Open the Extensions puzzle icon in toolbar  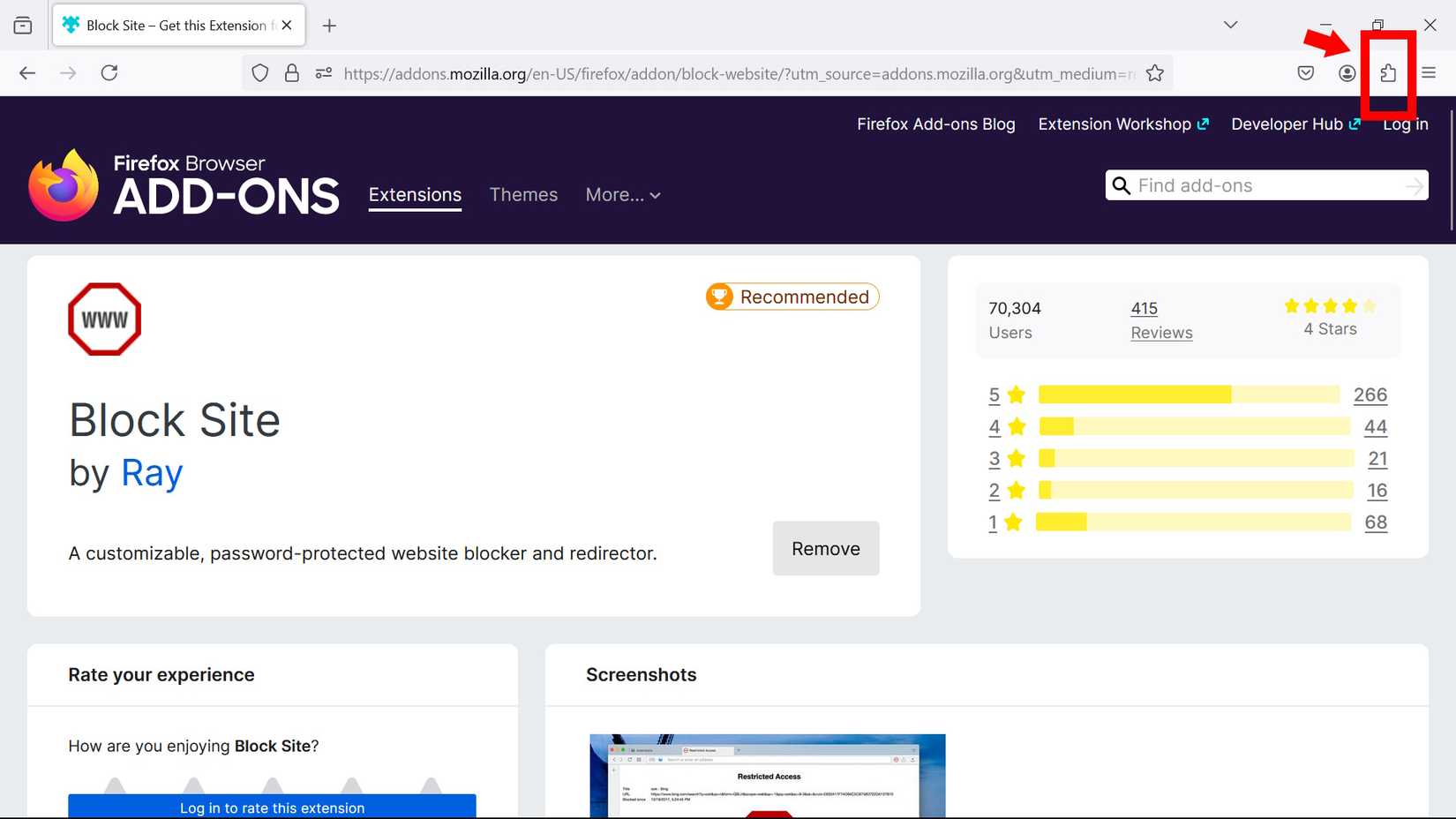(1388, 73)
